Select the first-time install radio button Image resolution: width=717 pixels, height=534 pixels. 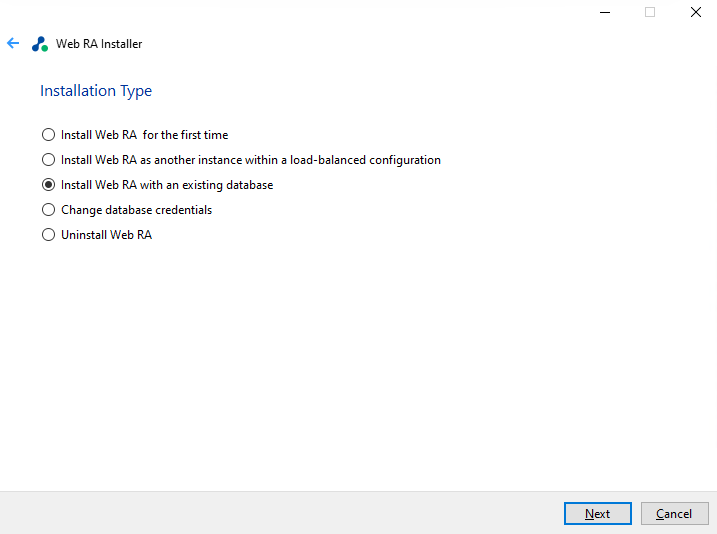tap(48, 135)
